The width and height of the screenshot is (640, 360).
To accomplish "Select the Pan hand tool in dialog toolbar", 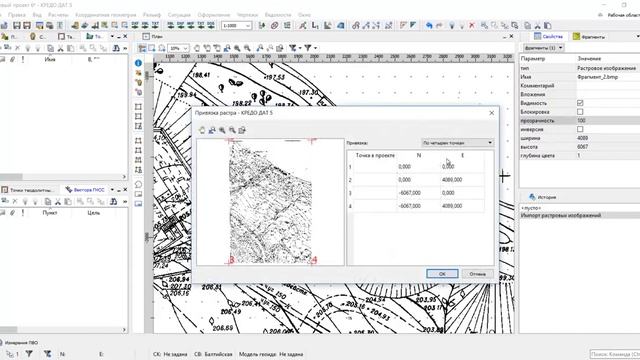I will coord(202,130).
